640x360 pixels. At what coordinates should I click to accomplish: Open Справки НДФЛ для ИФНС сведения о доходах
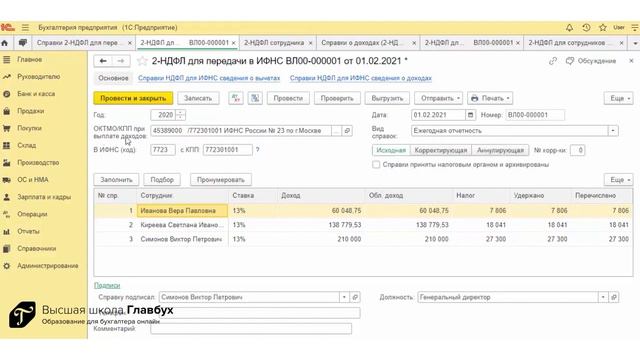[361, 78]
